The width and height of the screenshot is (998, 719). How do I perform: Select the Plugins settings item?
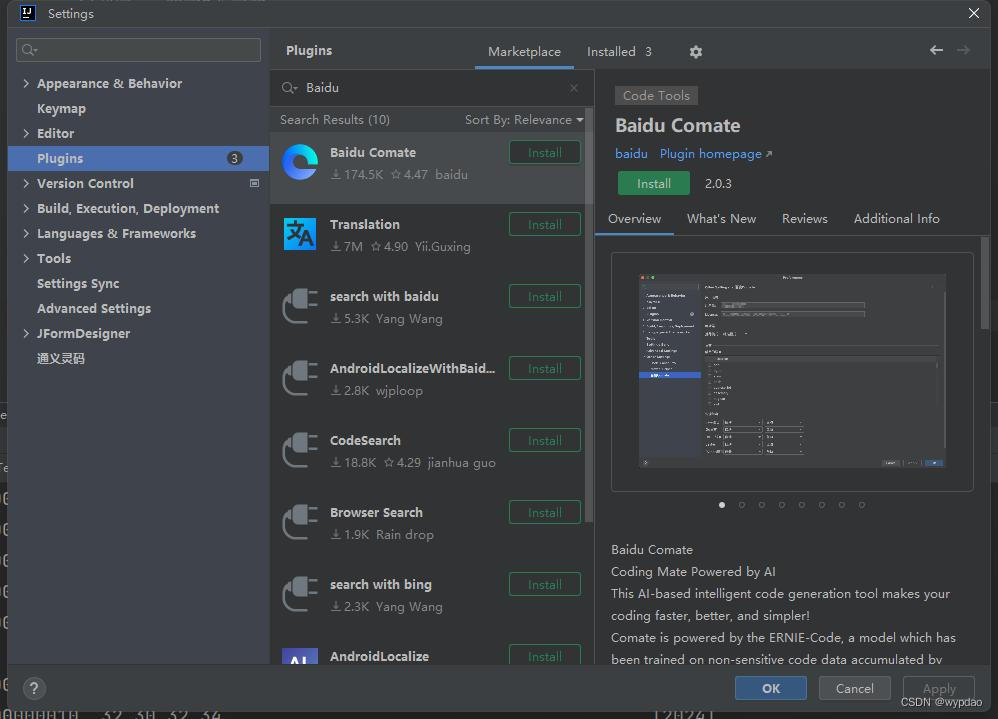pos(138,158)
